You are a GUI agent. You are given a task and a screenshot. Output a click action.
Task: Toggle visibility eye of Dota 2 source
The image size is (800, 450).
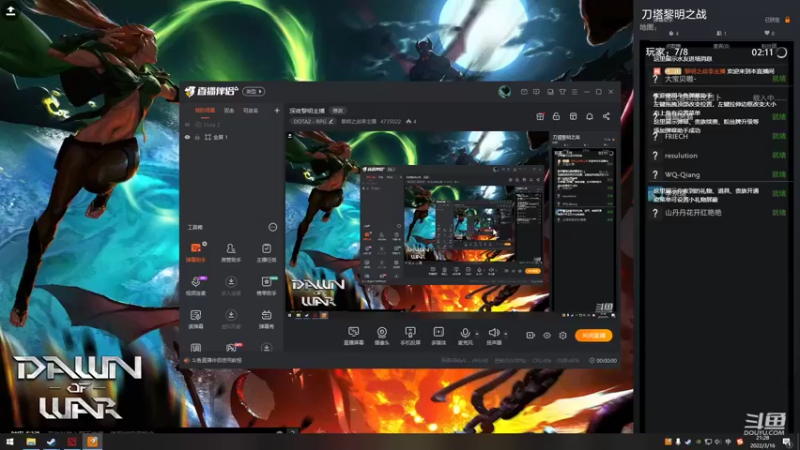(x=187, y=124)
